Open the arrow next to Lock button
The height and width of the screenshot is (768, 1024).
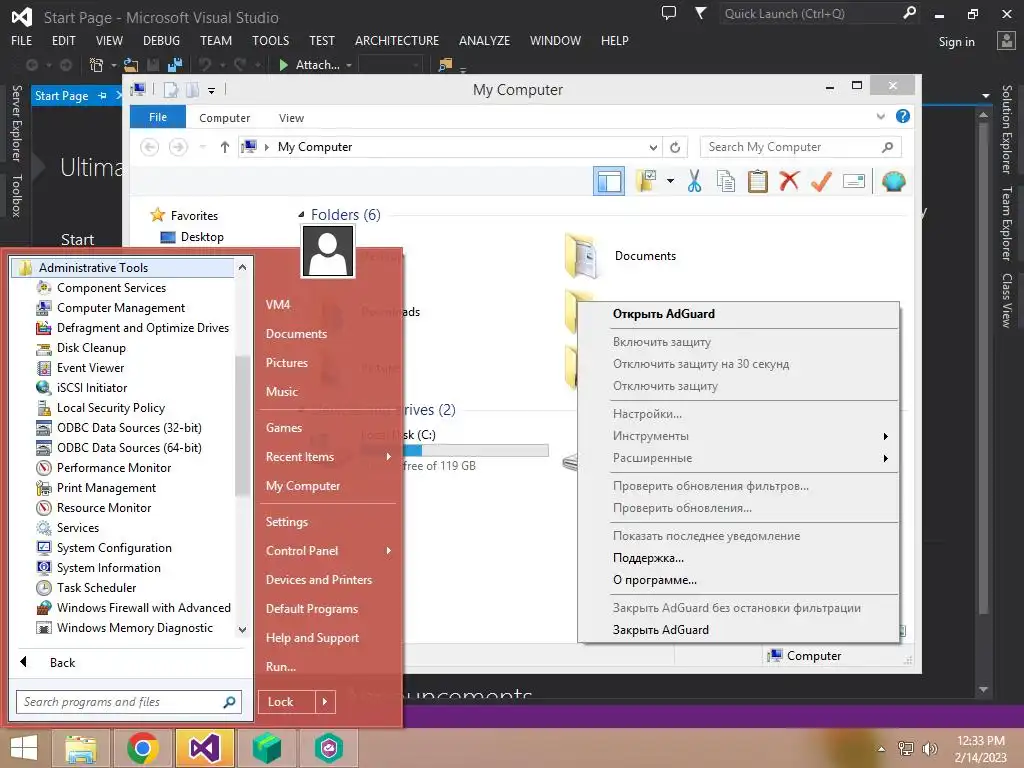(325, 702)
